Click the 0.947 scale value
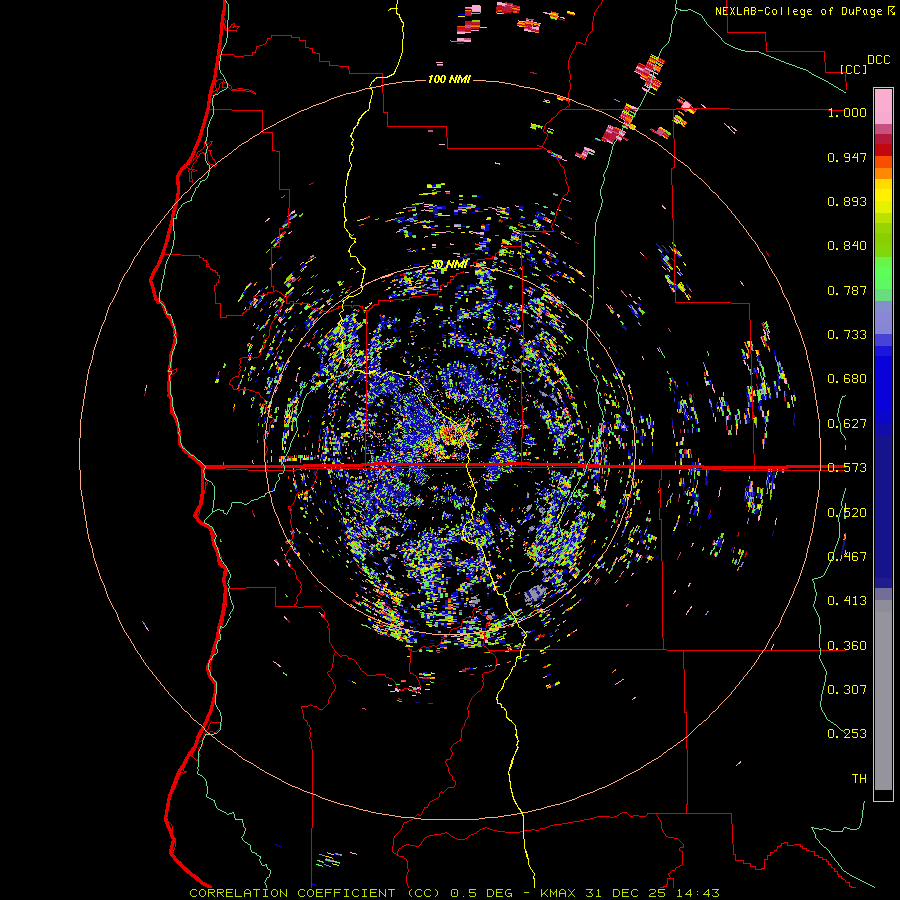 pyautogui.click(x=847, y=157)
